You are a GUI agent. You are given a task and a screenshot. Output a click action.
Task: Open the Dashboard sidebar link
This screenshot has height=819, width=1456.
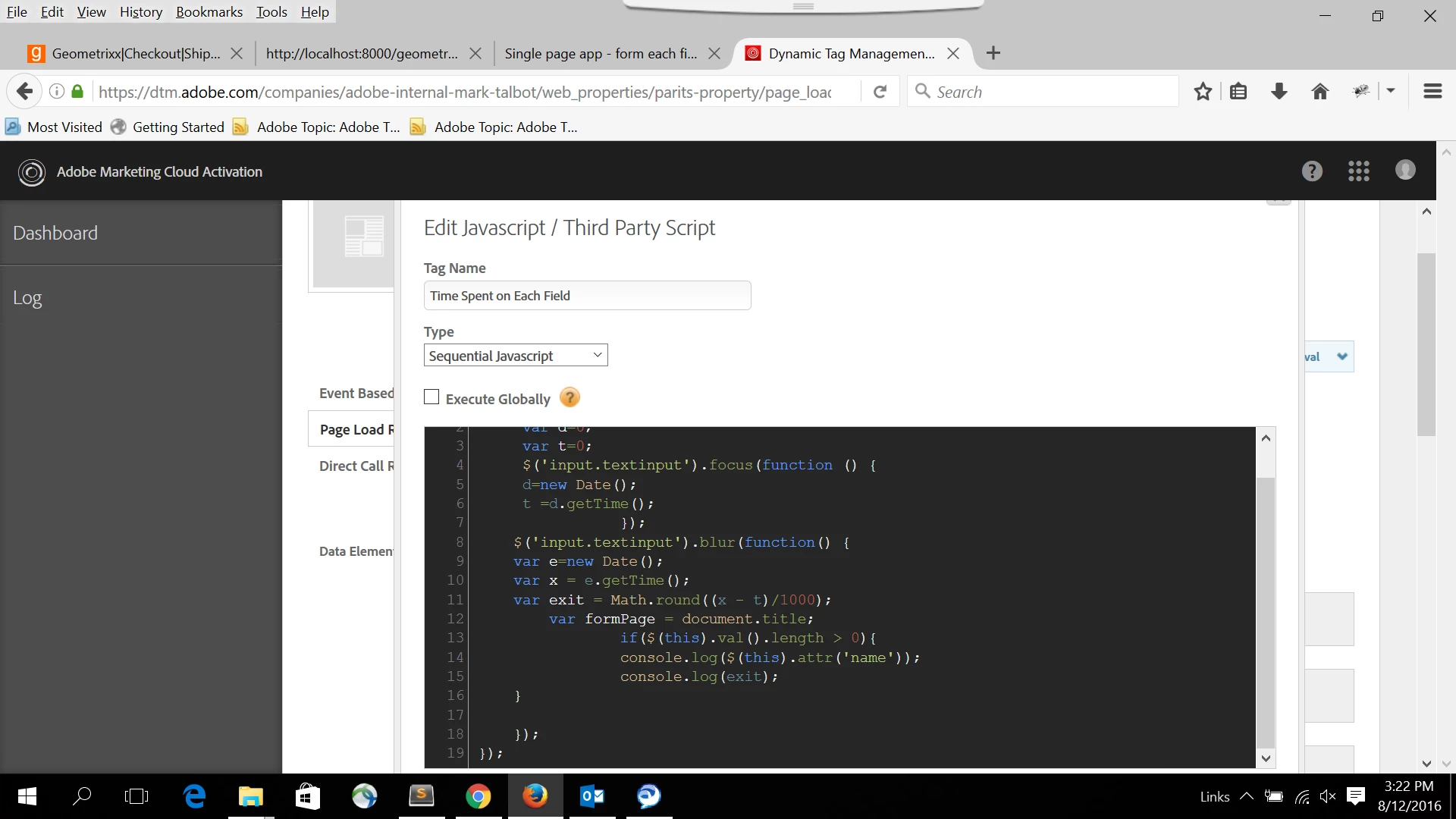55,233
